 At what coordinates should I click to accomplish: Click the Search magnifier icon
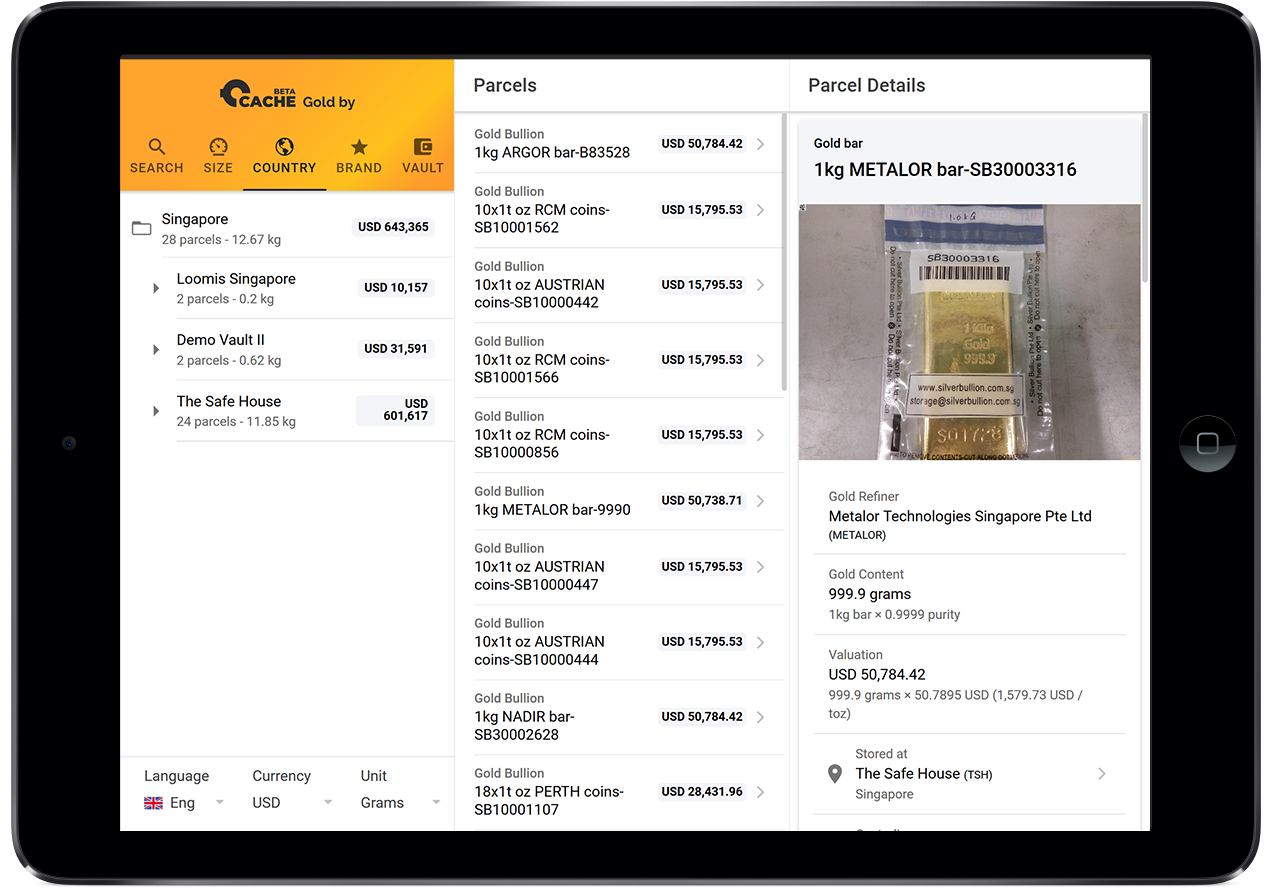156,147
